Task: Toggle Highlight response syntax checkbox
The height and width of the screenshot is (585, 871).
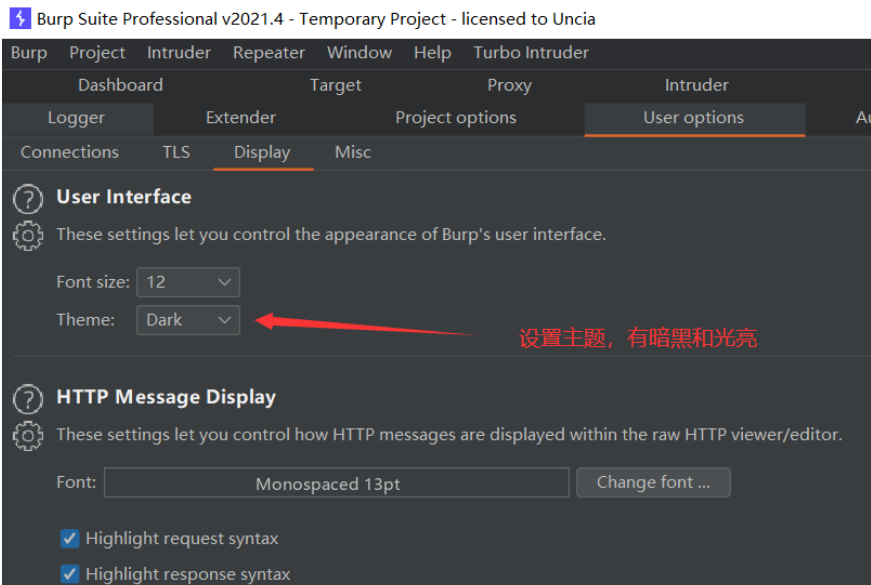Action: coord(69,574)
